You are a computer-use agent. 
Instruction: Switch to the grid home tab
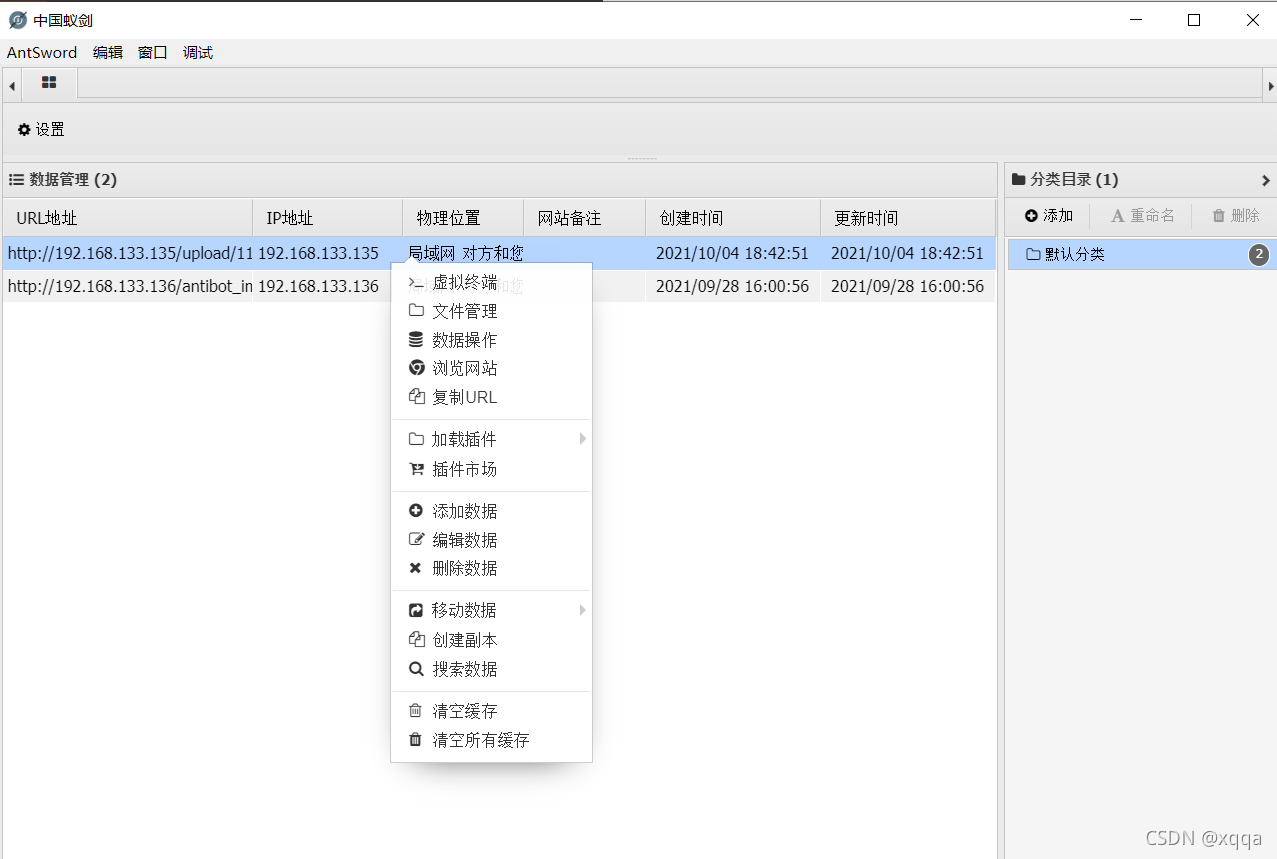49,83
